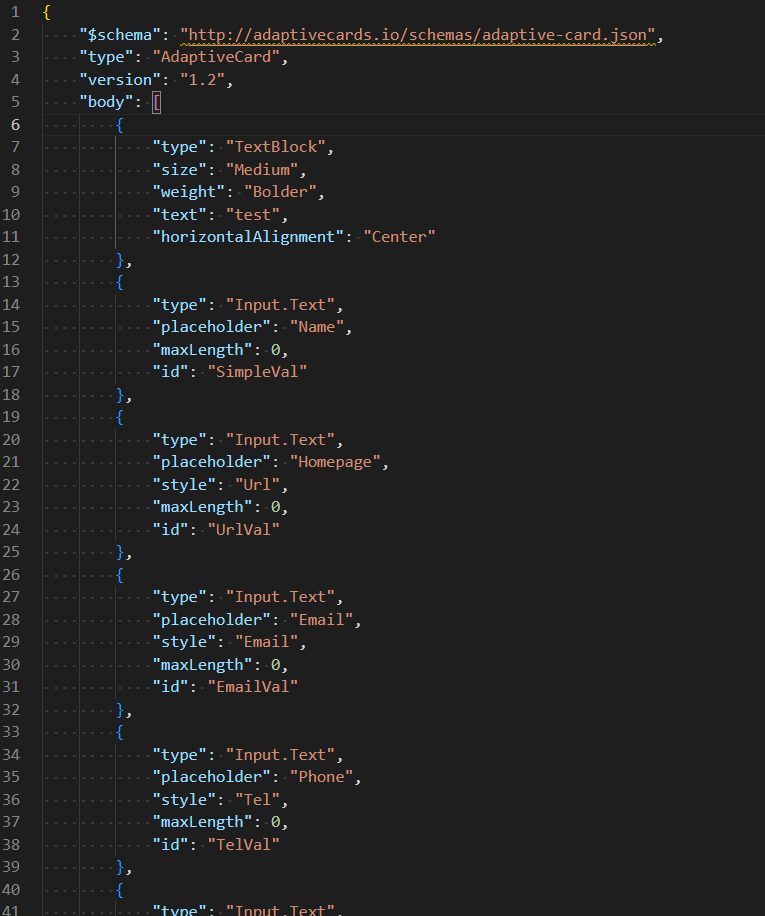The height and width of the screenshot is (916, 765).
Task: Select the "AdaptiveCard" value on line 3
Action: coord(216,57)
